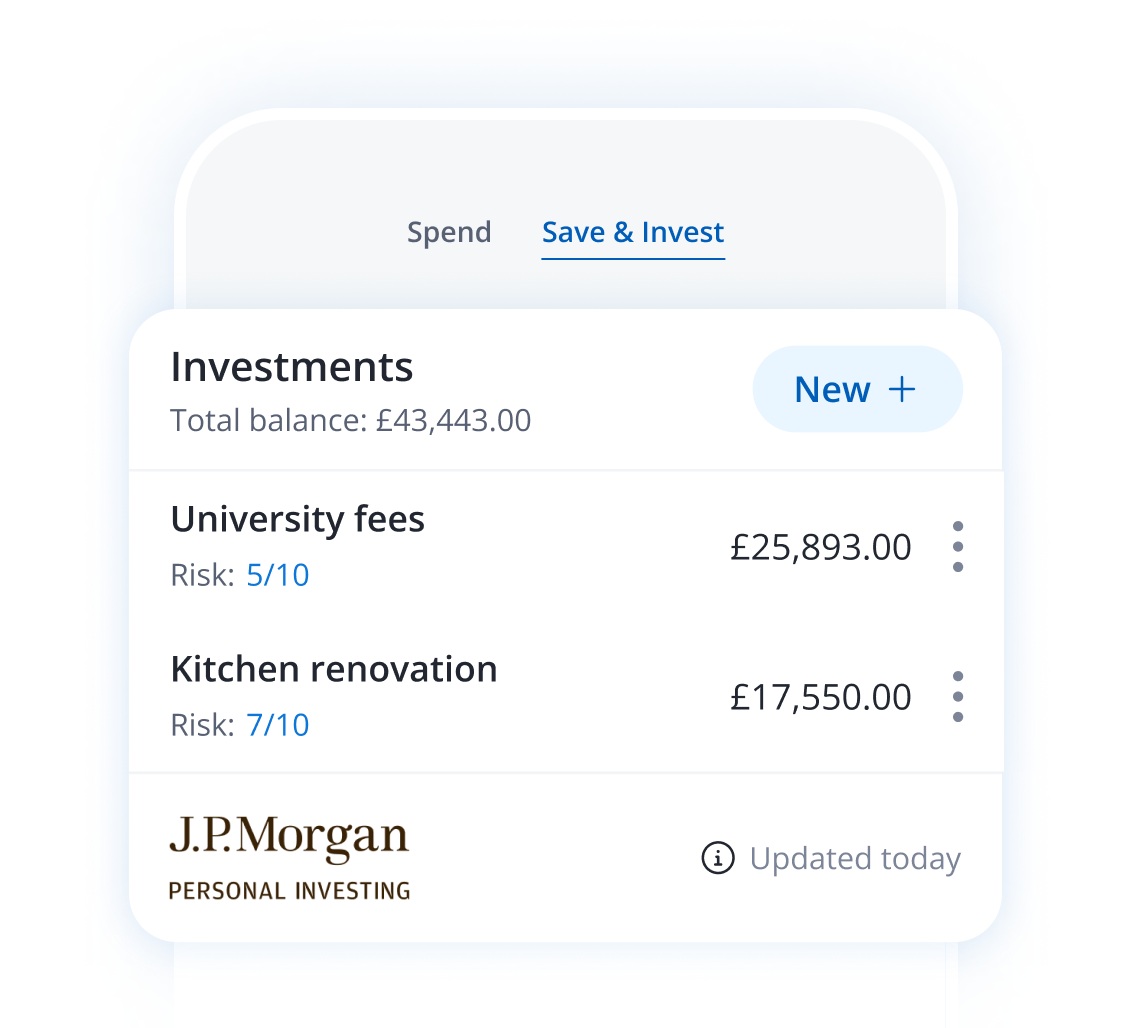Toggle the Save & Invest view
The height and width of the screenshot is (1028, 1132).
pyautogui.click(x=632, y=232)
